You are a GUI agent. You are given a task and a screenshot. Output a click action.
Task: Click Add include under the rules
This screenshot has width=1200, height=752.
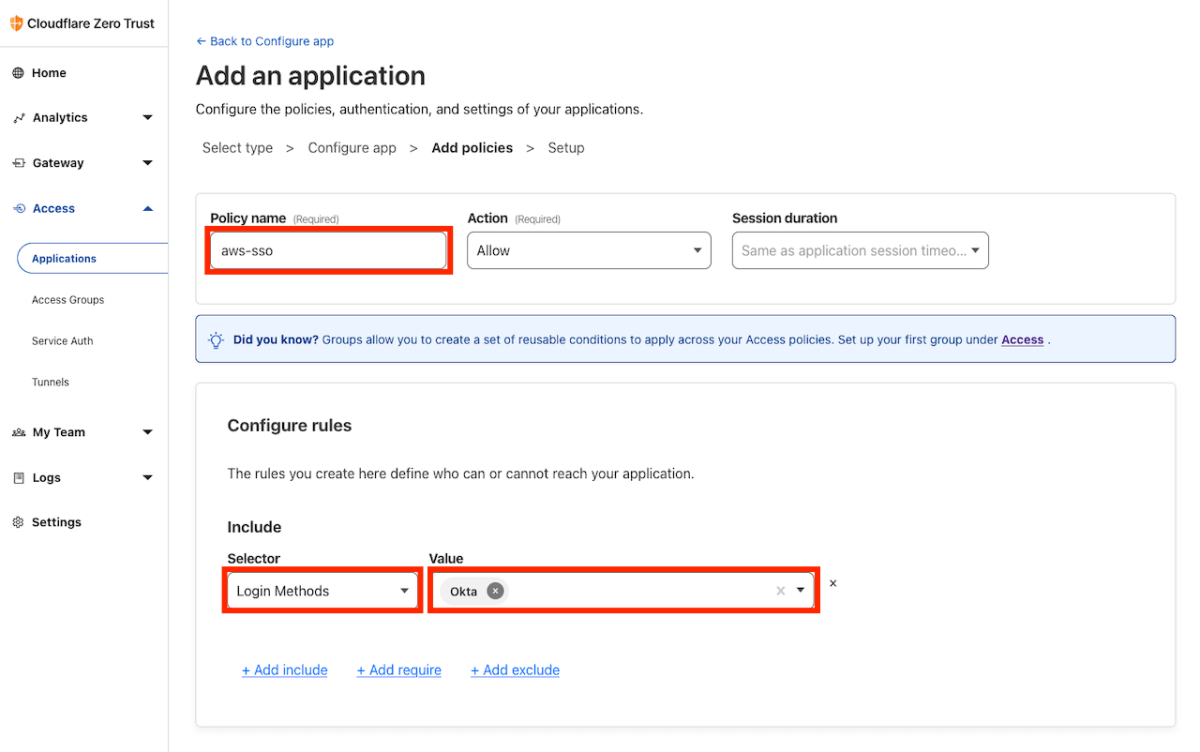click(x=284, y=669)
